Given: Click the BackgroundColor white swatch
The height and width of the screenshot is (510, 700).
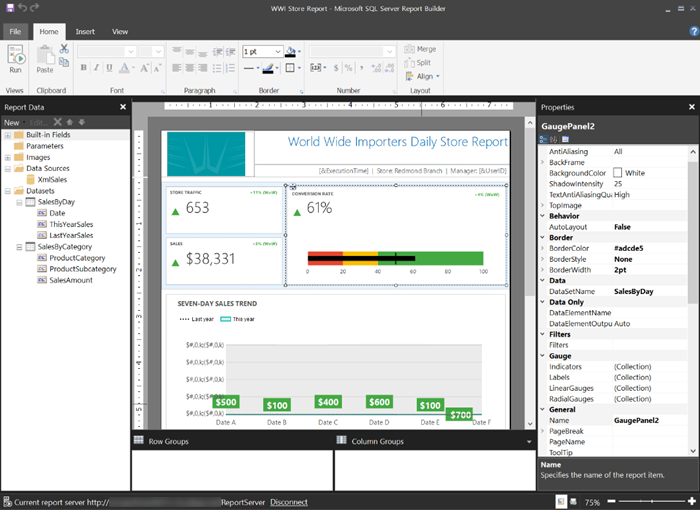Looking at the screenshot, I should pos(618,173).
